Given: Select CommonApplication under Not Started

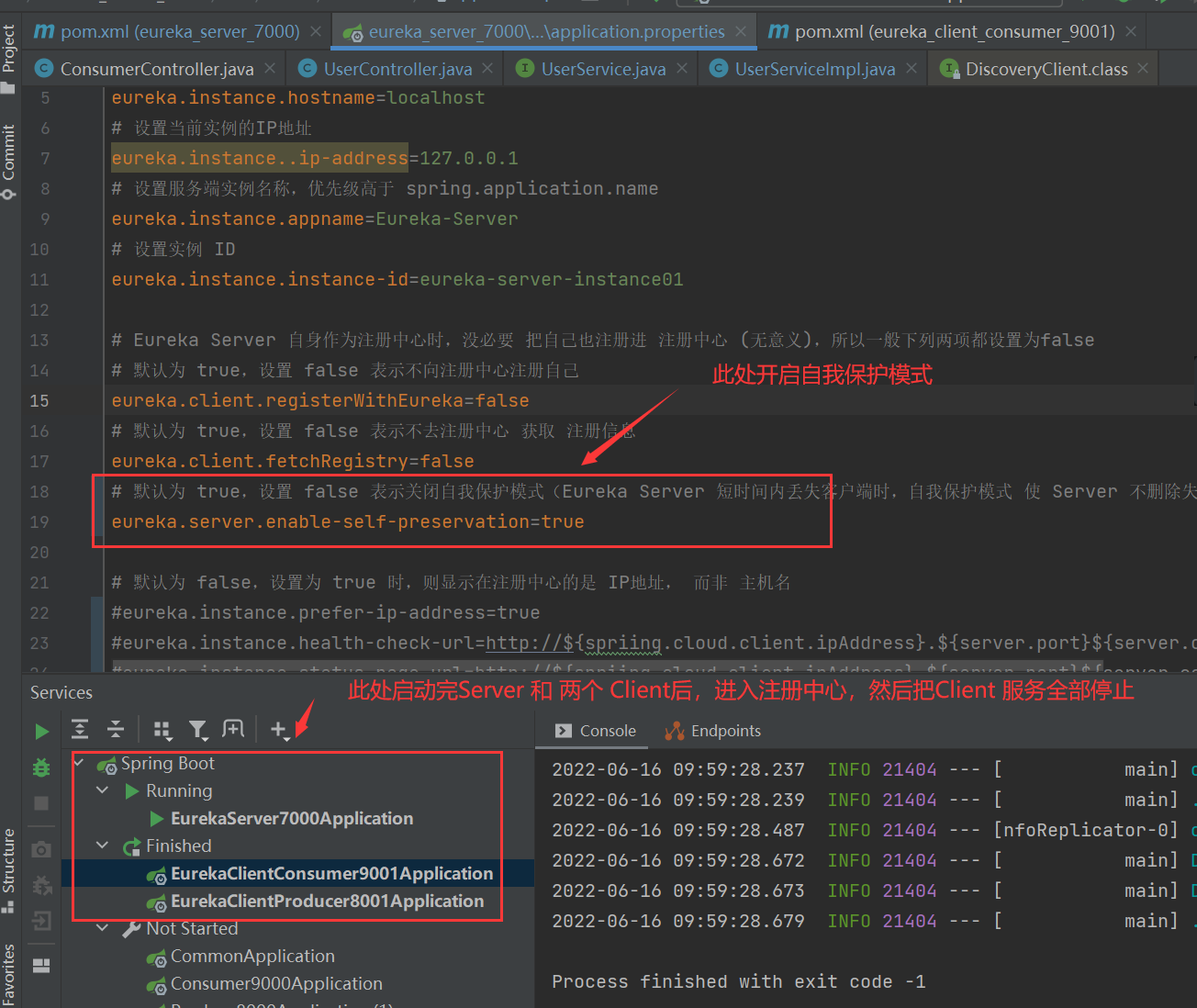Looking at the screenshot, I should point(252,956).
